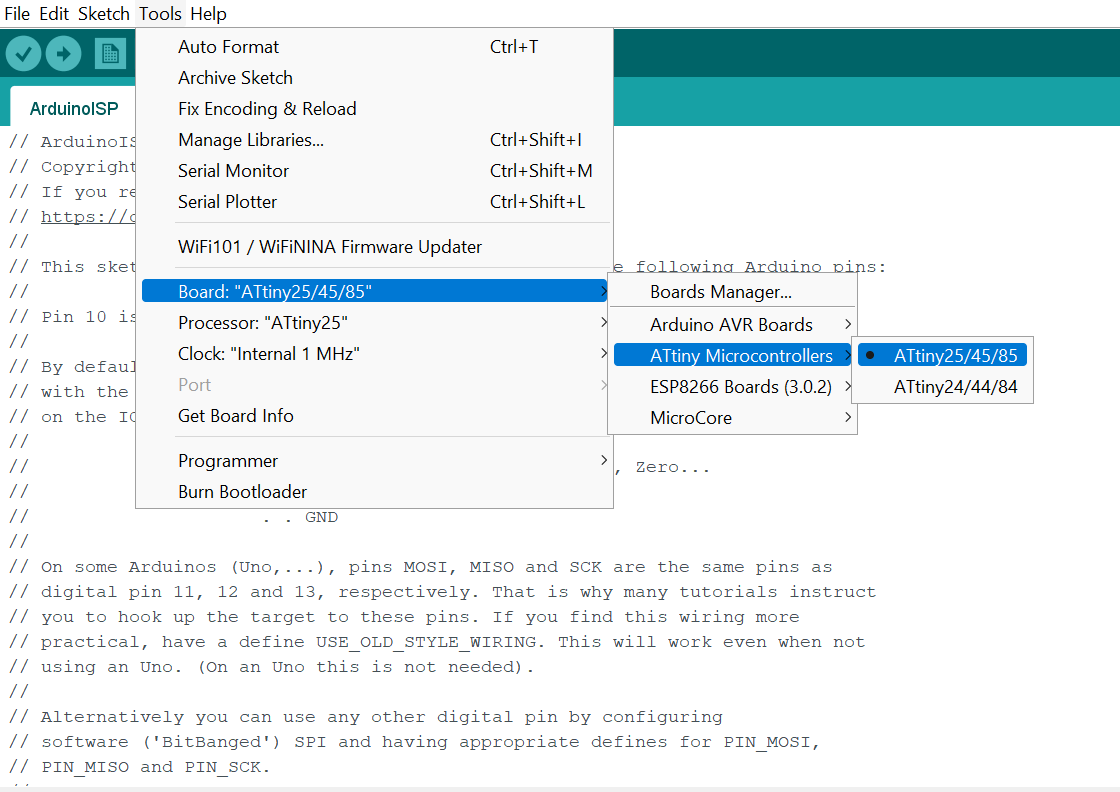
Task: Click the Upload arrow toolbar icon
Action: [63, 53]
